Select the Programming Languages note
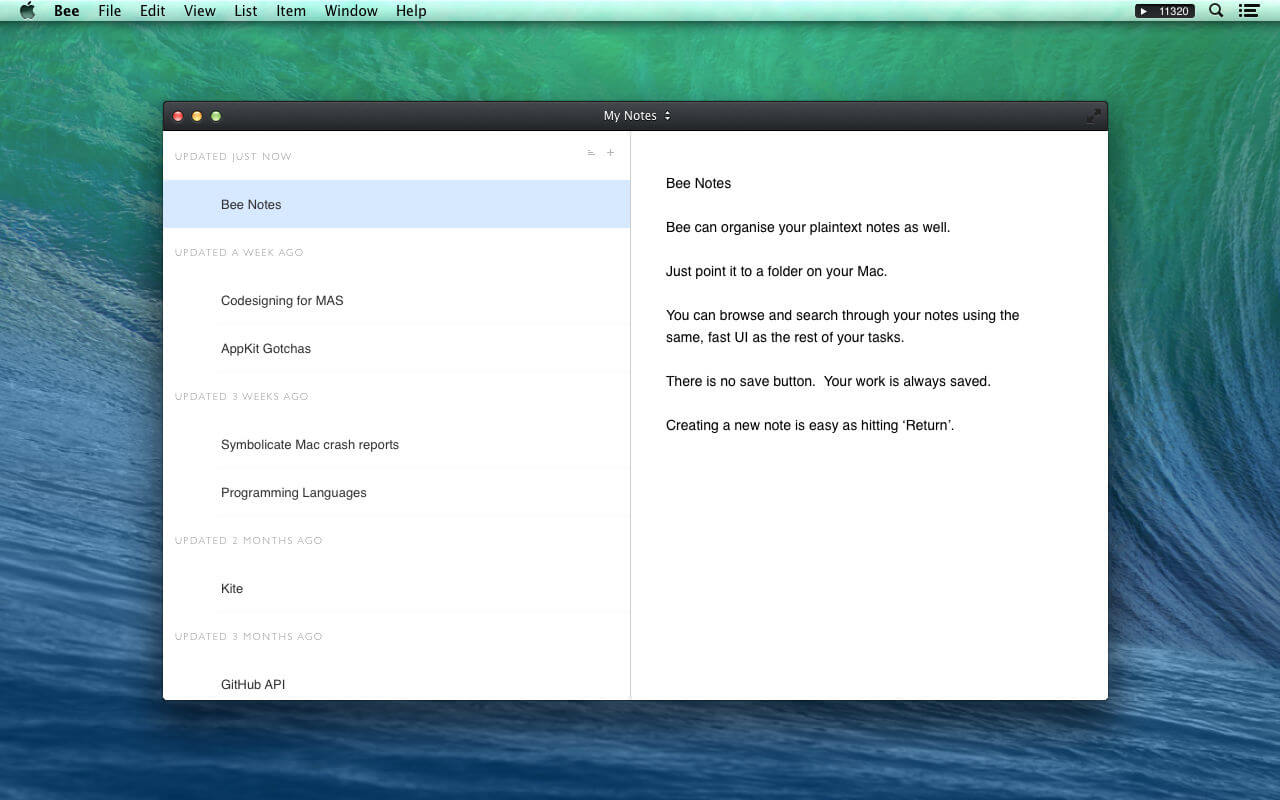 pyautogui.click(x=397, y=492)
